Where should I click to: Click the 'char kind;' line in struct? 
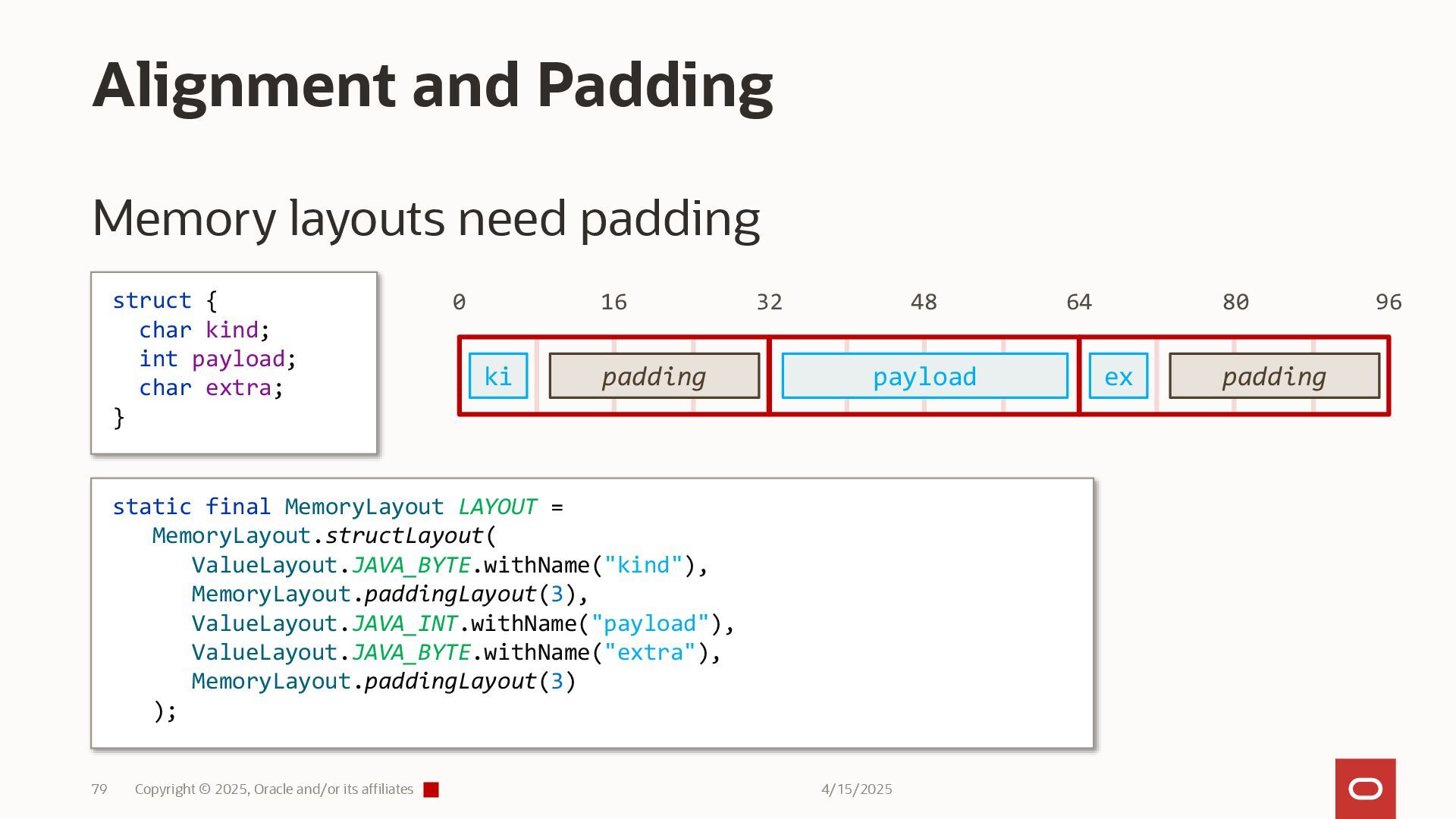[x=203, y=330]
